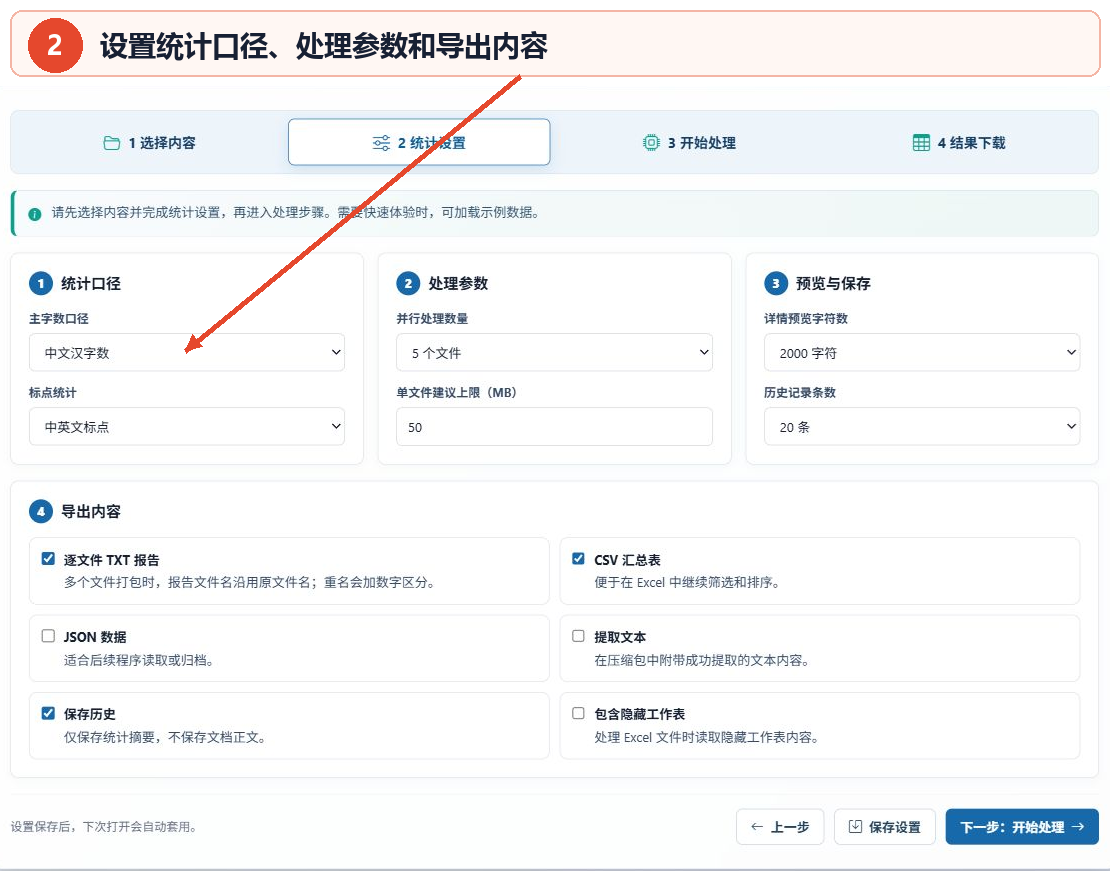Enable the 提取文本 checkbox
Screen dimensions: 1110x871
[x=578, y=636]
